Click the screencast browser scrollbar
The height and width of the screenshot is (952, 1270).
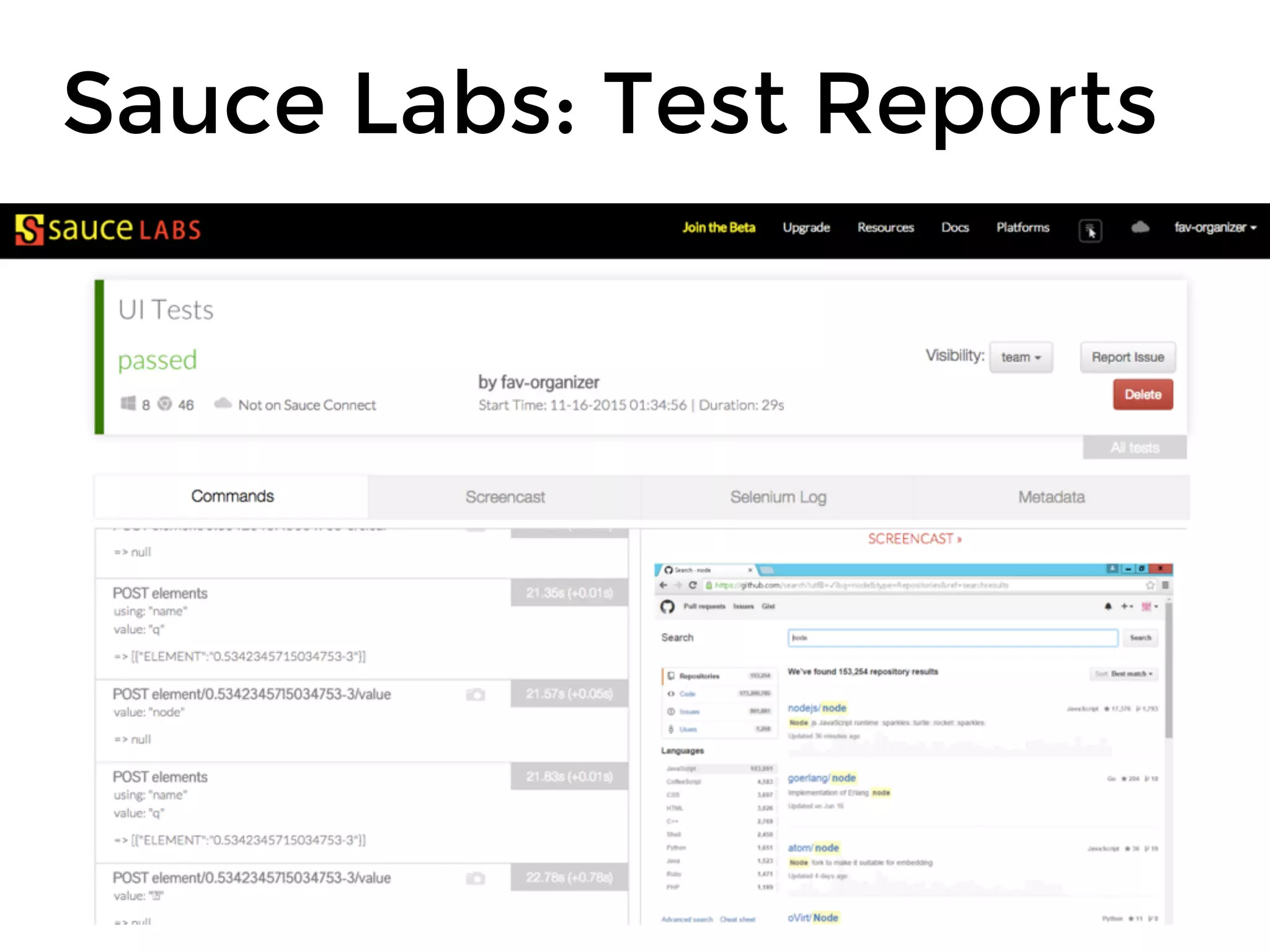[1168, 671]
